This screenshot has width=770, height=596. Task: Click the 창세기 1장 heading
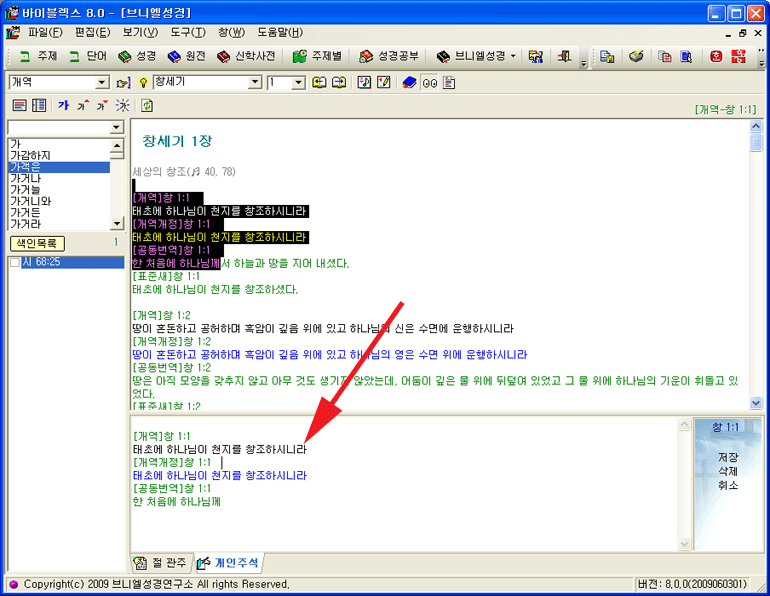(177, 141)
